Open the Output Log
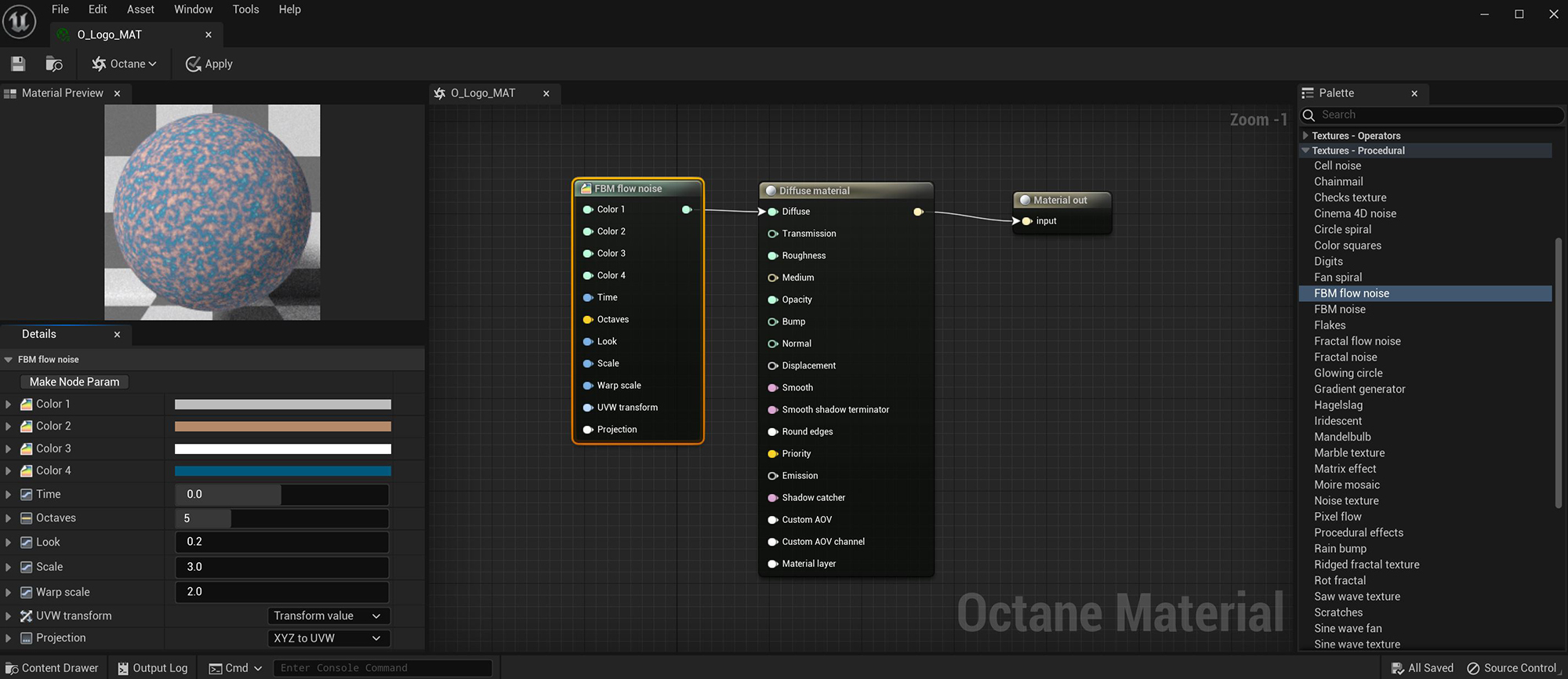The image size is (1568, 679). pos(153,668)
